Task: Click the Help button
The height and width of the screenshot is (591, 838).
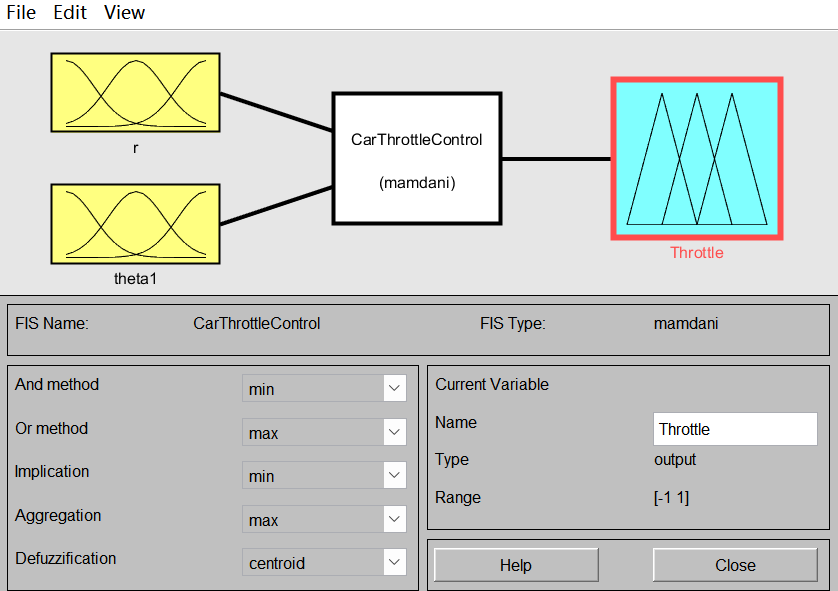Action: (516, 565)
